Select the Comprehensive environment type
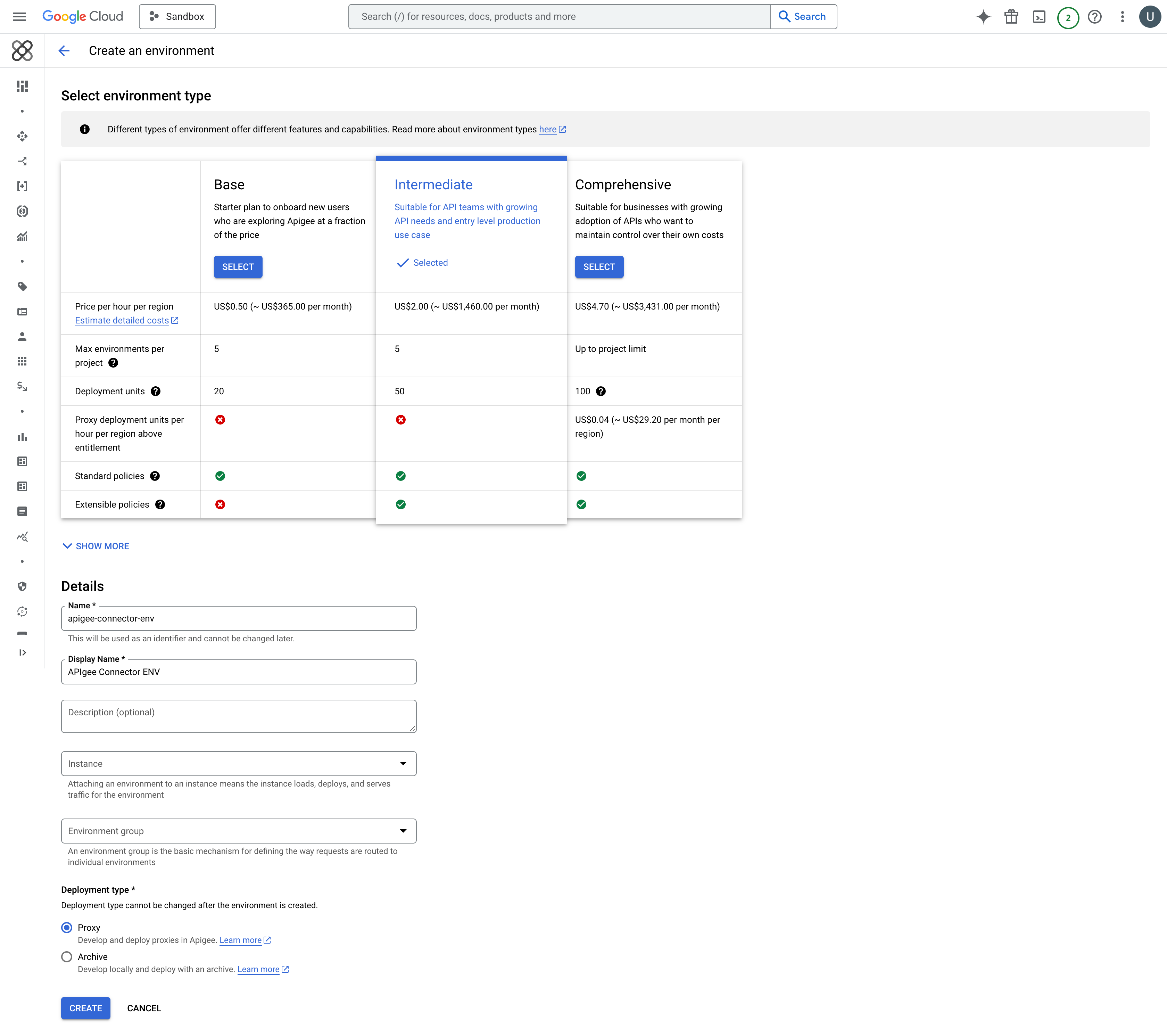 (599, 267)
